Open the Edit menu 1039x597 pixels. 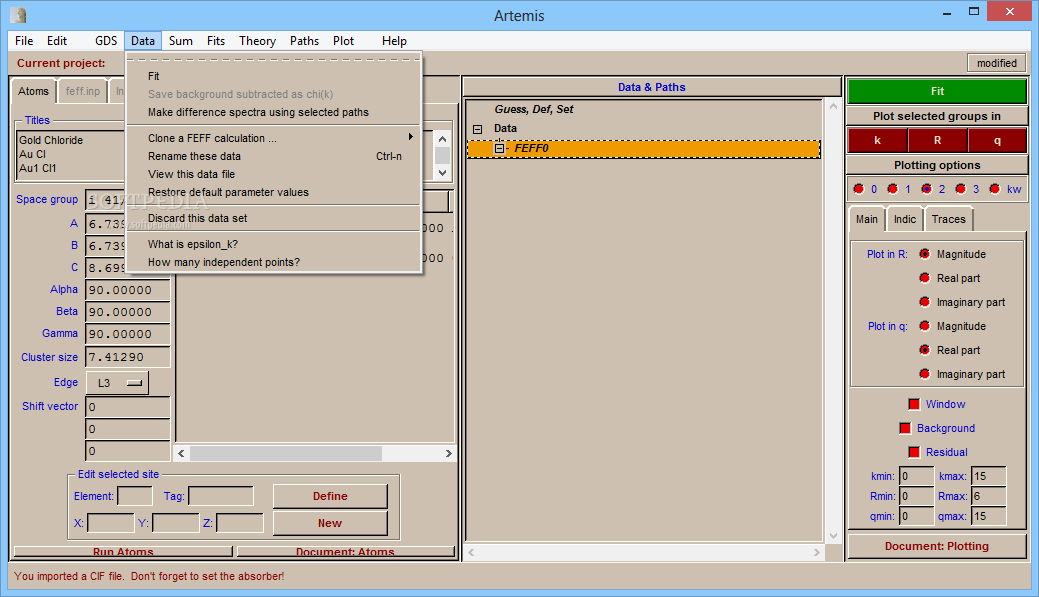(57, 40)
